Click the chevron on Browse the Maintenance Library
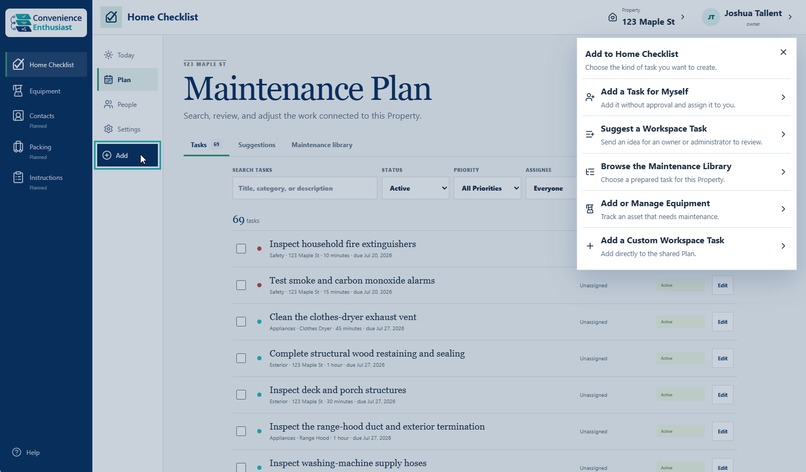The width and height of the screenshot is (806, 472). point(783,172)
